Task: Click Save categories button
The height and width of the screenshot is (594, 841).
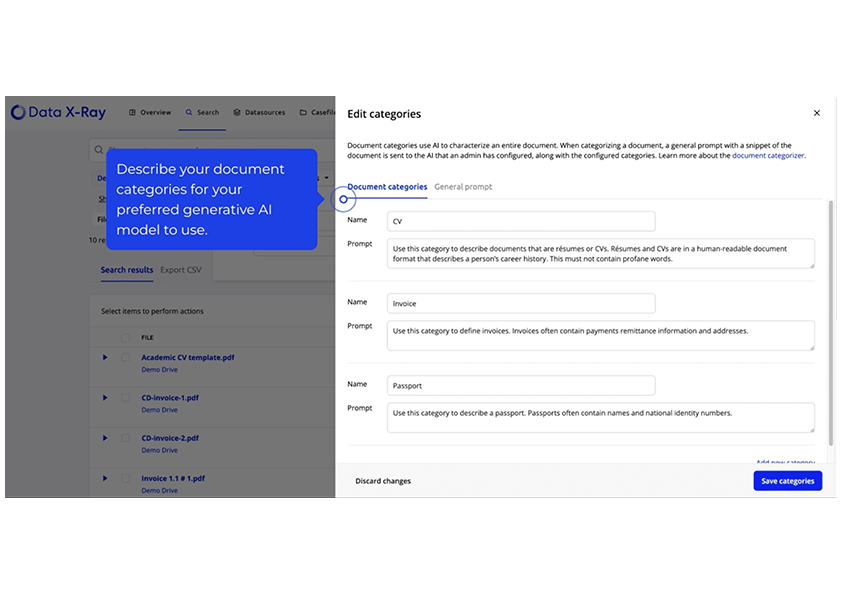Action: [787, 481]
